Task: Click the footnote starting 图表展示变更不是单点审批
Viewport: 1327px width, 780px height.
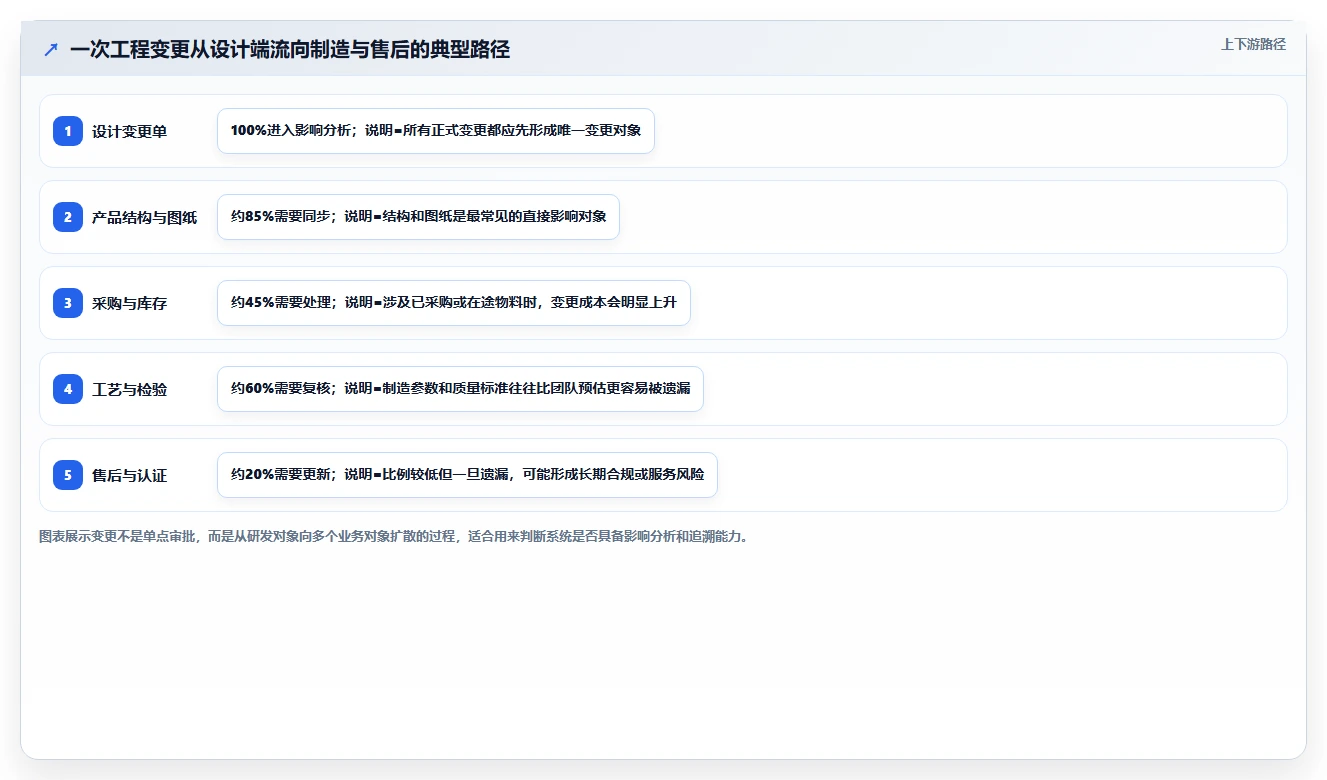Action: (x=394, y=537)
